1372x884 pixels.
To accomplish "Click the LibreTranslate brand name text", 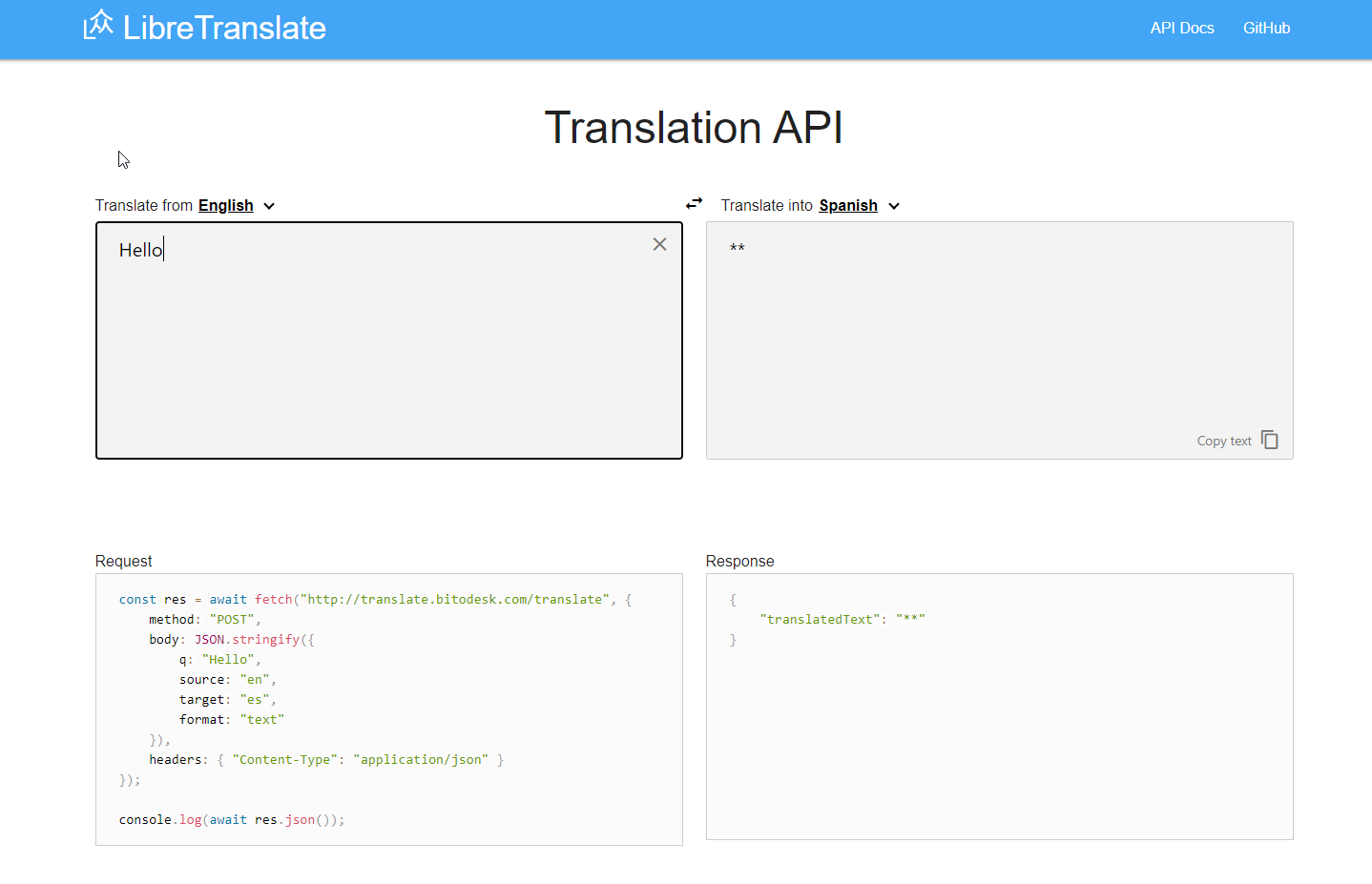I will click(x=224, y=29).
